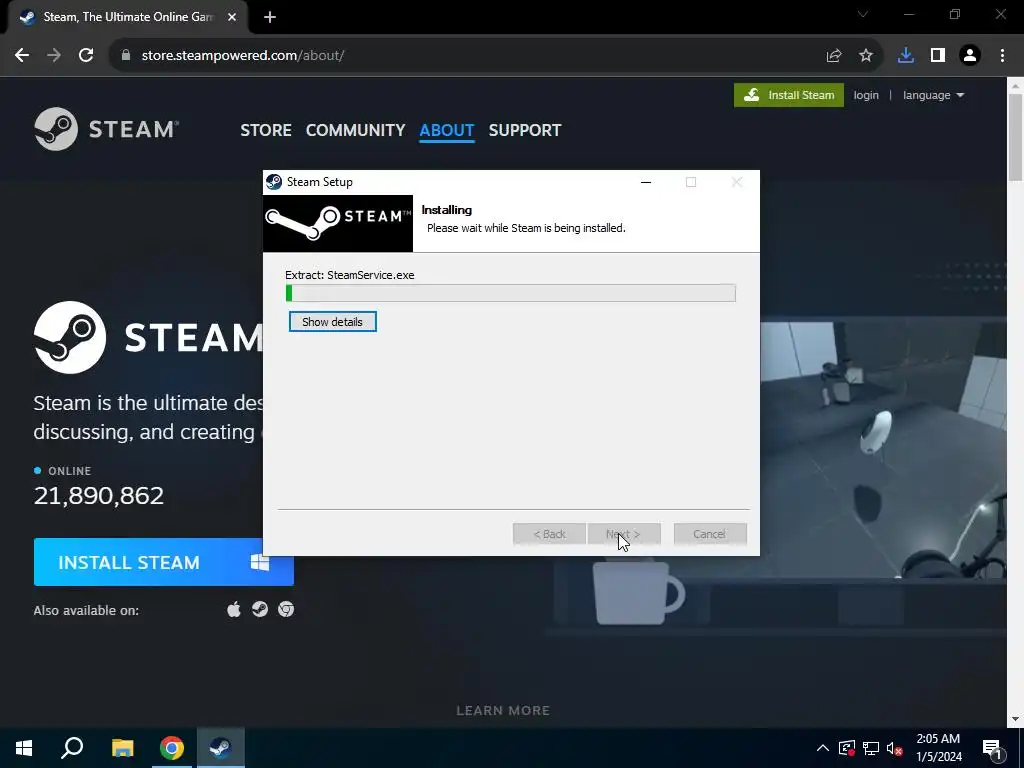Viewport: 1024px width, 768px height.
Task: Select the ABOUT menu item
Action: [447, 130]
